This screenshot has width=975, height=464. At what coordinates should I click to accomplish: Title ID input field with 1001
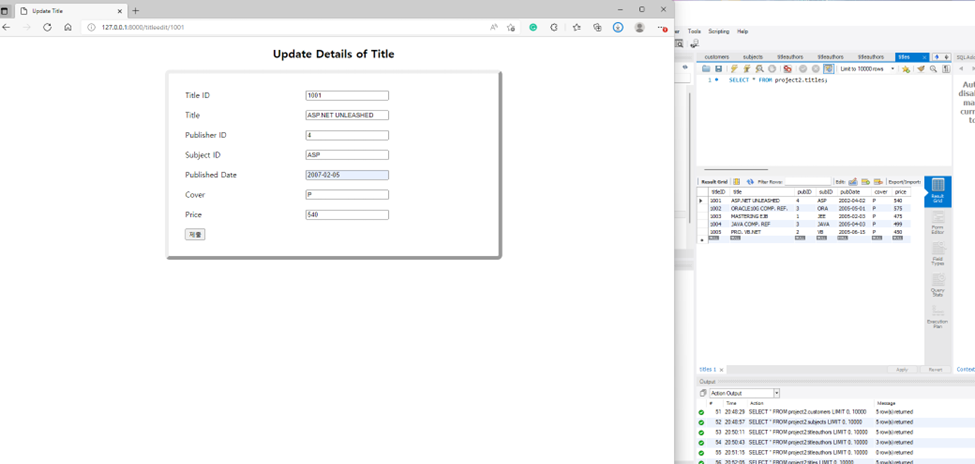[347, 95]
